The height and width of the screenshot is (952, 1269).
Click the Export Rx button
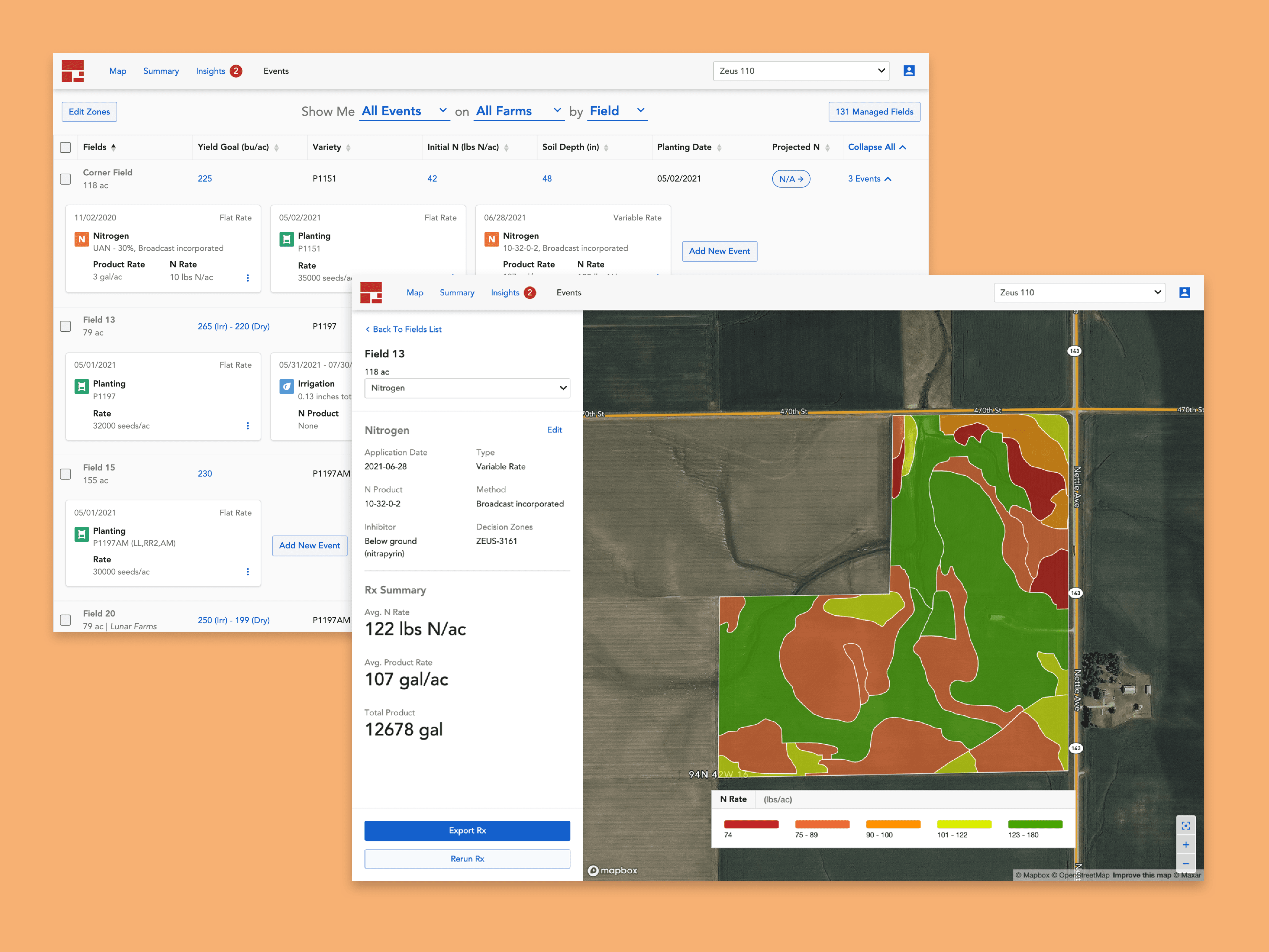[x=467, y=830]
